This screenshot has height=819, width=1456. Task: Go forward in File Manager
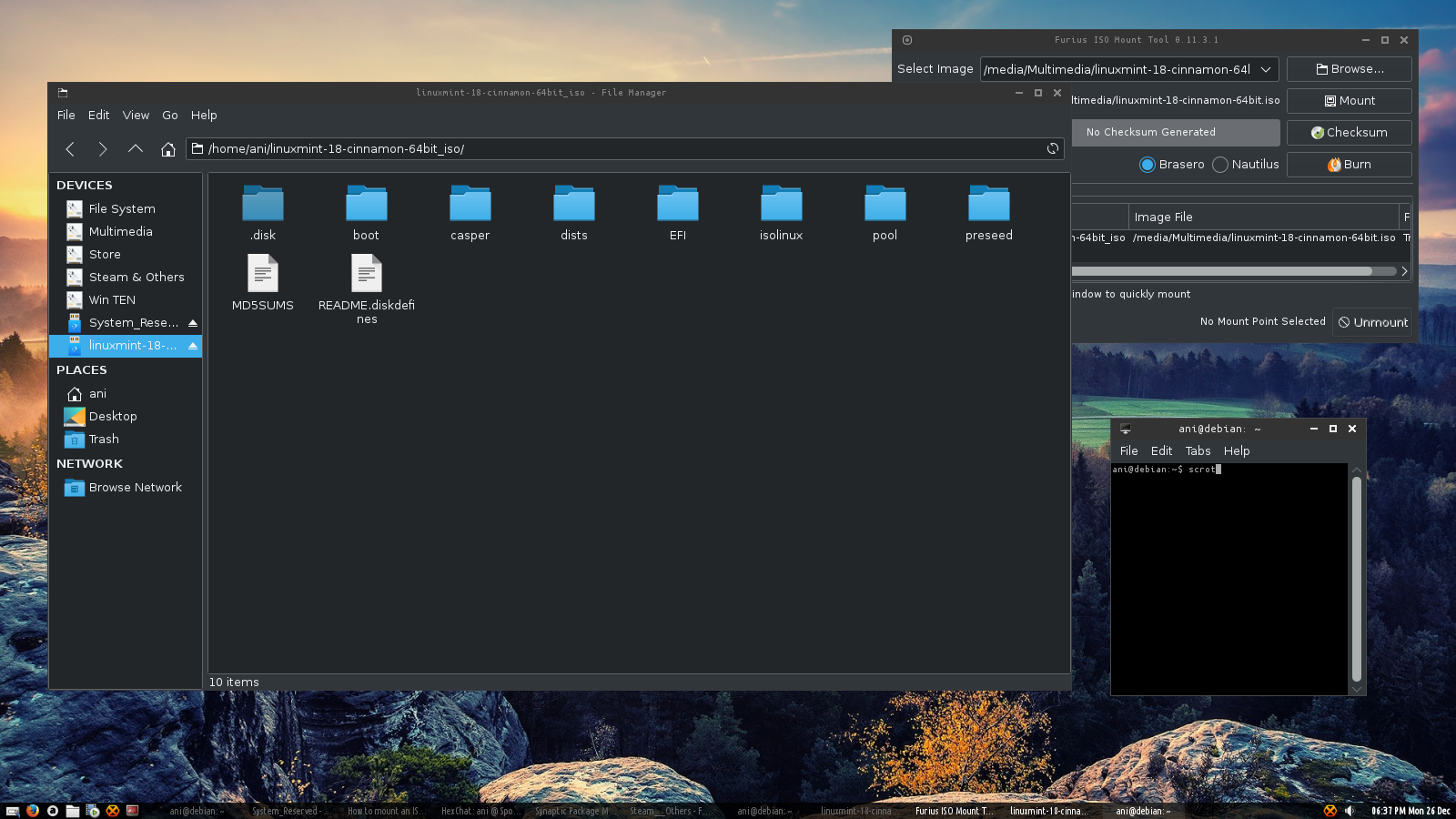coord(103,148)
